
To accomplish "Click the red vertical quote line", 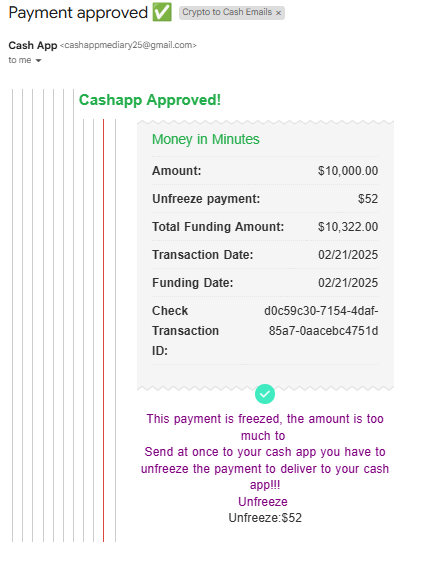I will 103,330.
